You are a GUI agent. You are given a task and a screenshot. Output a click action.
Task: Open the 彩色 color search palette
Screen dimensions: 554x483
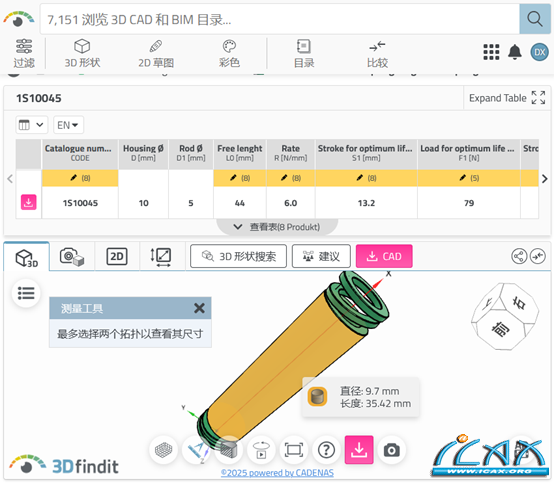229,53
